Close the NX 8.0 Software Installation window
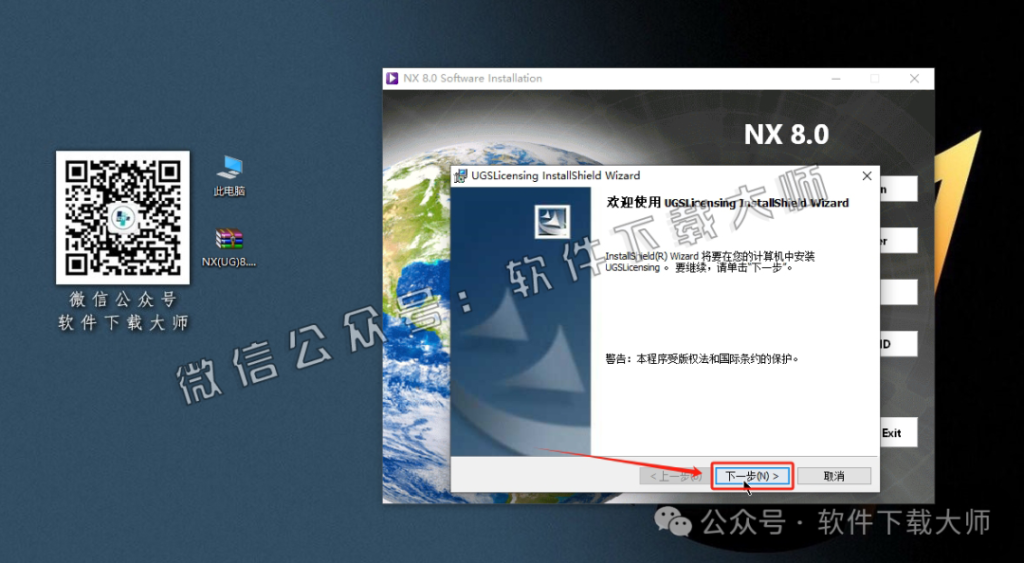 [914, 78]
